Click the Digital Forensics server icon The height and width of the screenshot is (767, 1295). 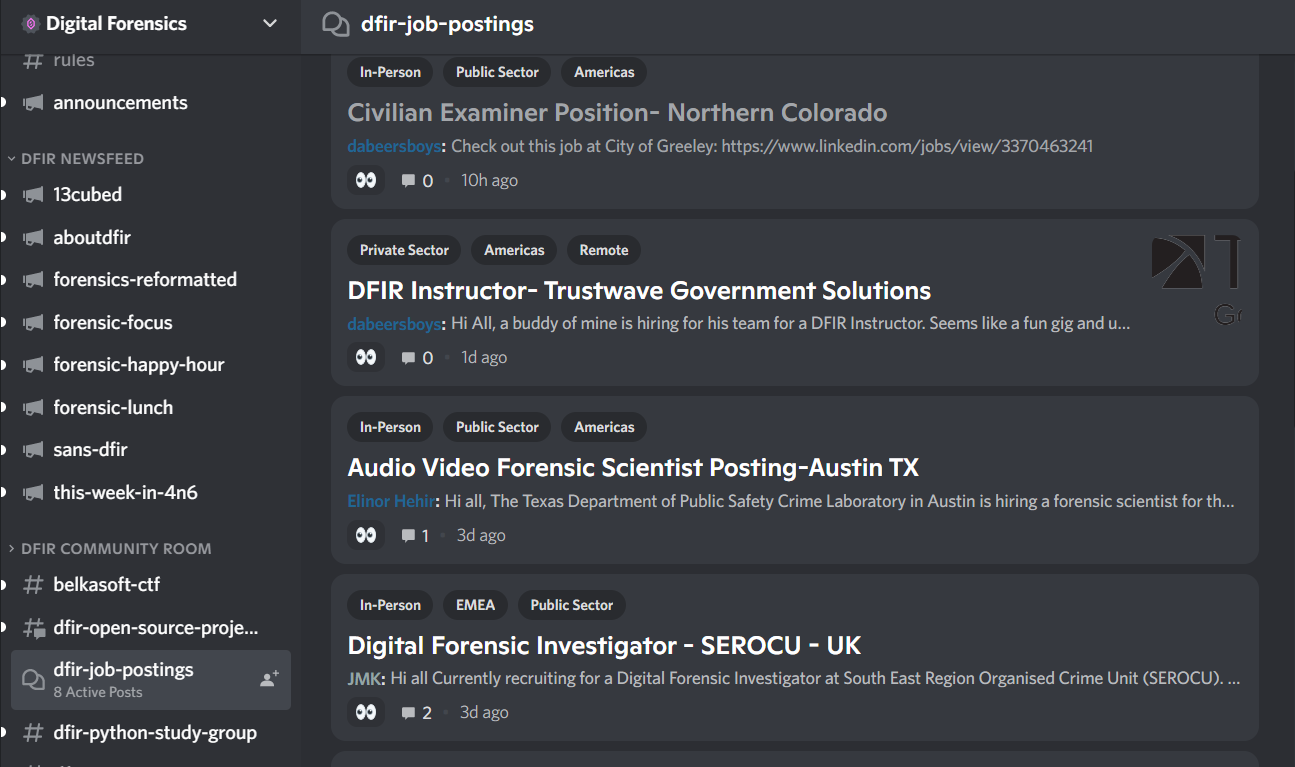31,24
